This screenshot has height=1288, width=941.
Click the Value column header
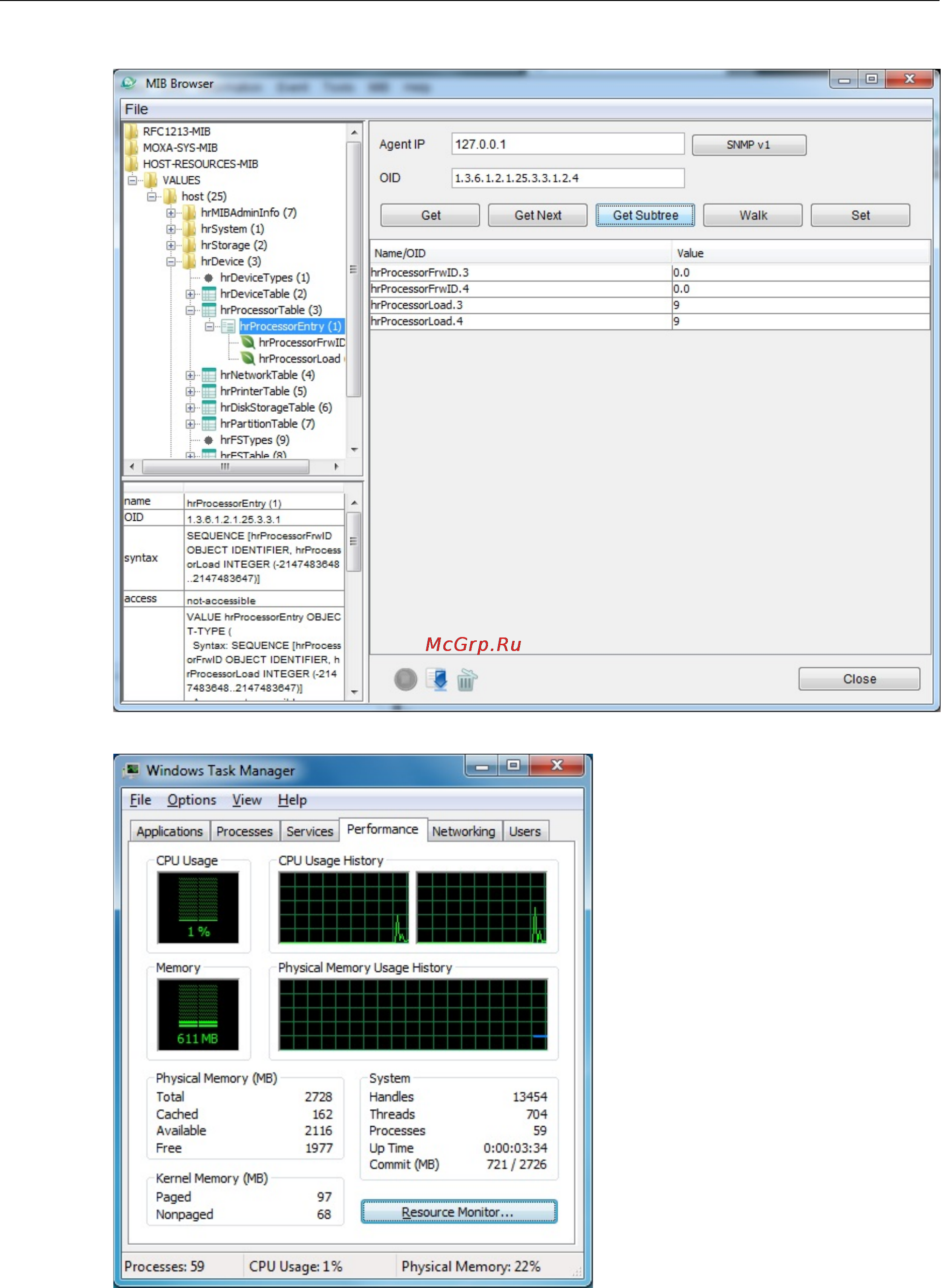click(801, 253)
